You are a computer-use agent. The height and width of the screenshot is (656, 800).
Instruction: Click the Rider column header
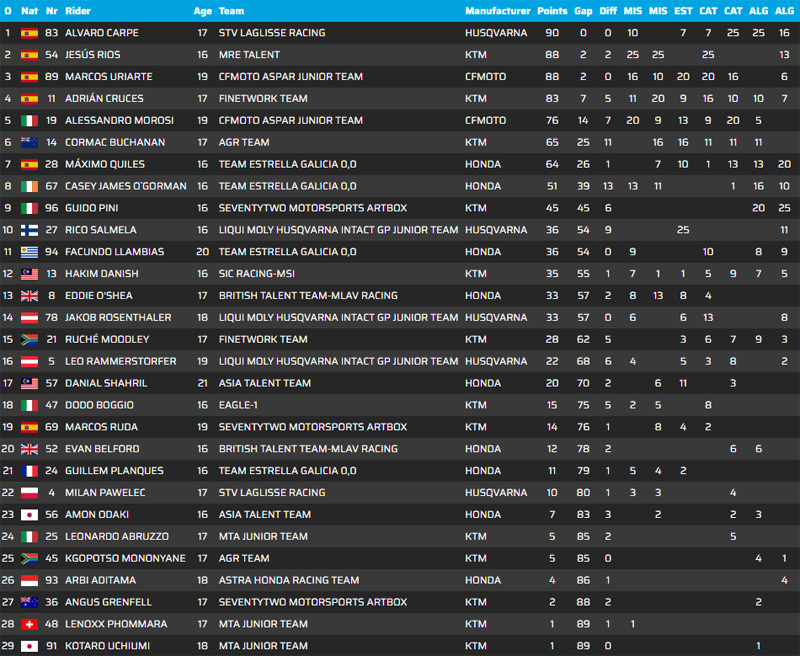[x=77, y=11]
